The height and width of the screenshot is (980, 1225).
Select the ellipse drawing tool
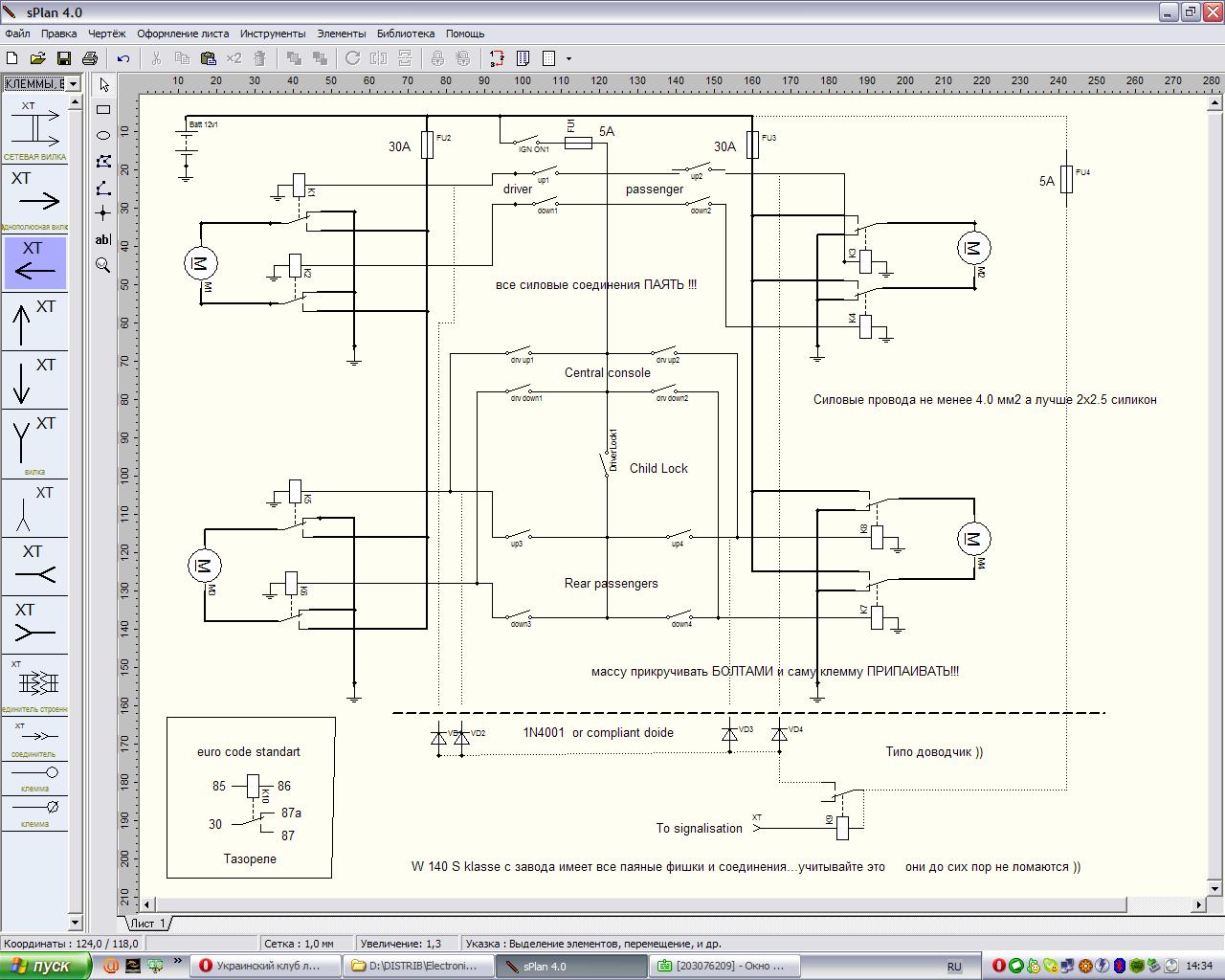tap(103, 136)
